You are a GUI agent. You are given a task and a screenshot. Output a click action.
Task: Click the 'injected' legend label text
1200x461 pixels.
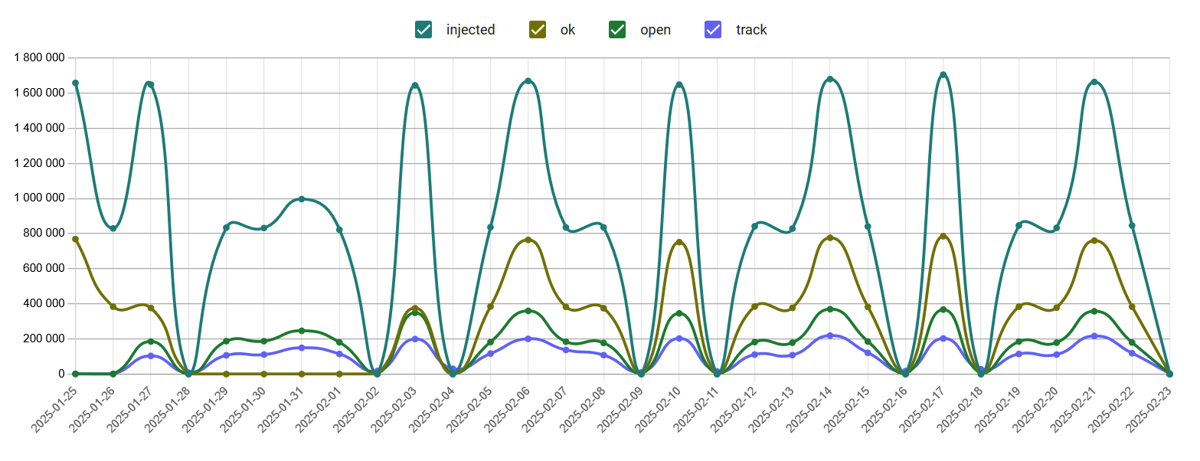(470, 30)
